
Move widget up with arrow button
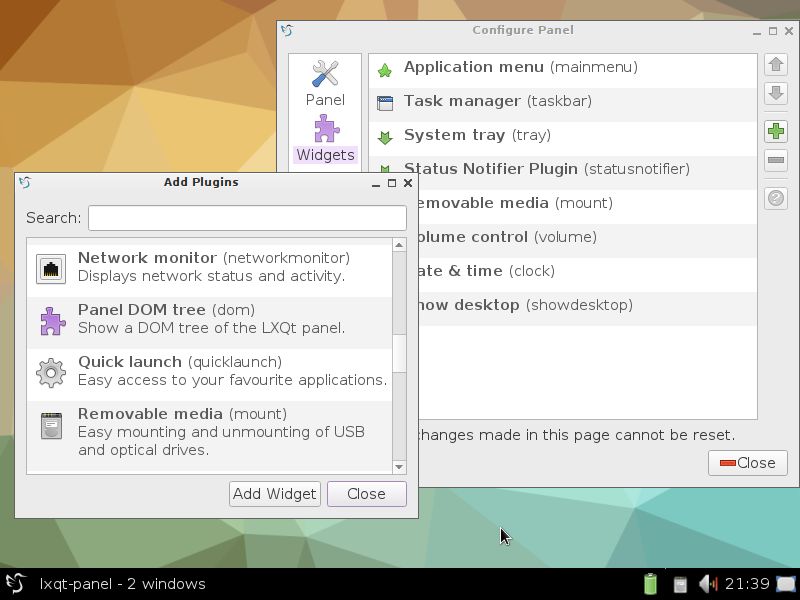click(776, 64)
